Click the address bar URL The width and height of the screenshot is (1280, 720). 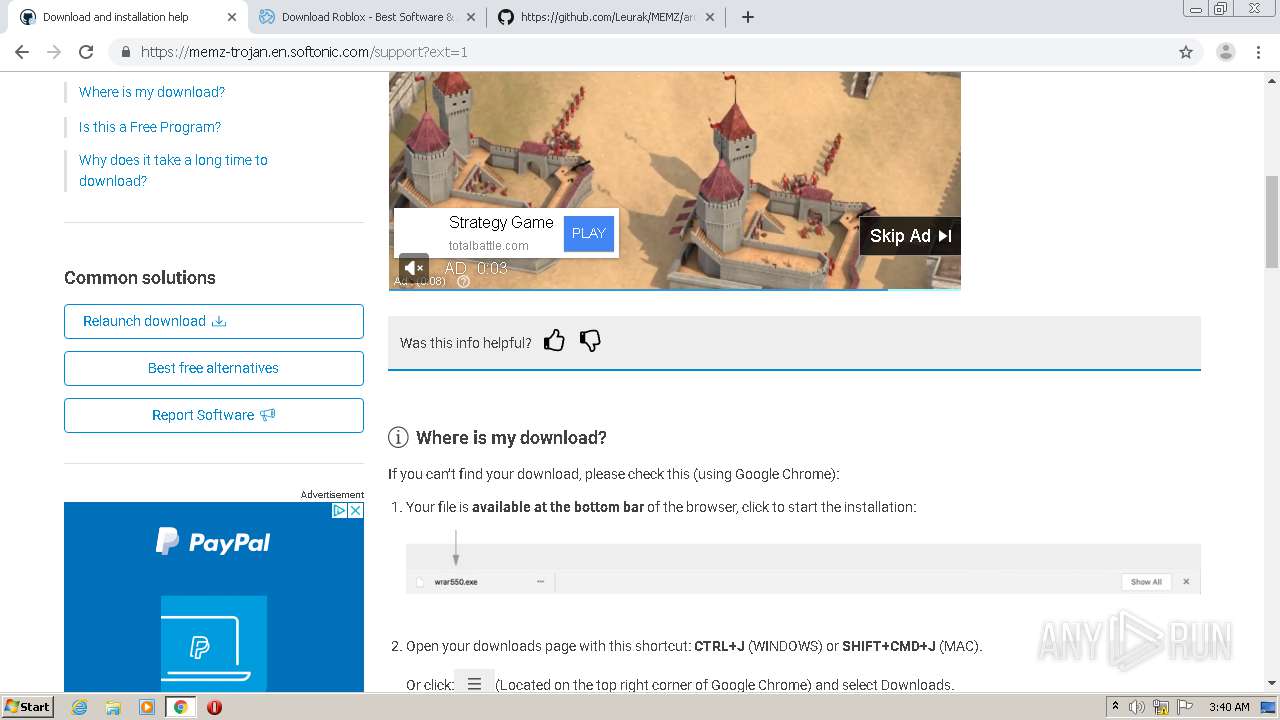304,52
